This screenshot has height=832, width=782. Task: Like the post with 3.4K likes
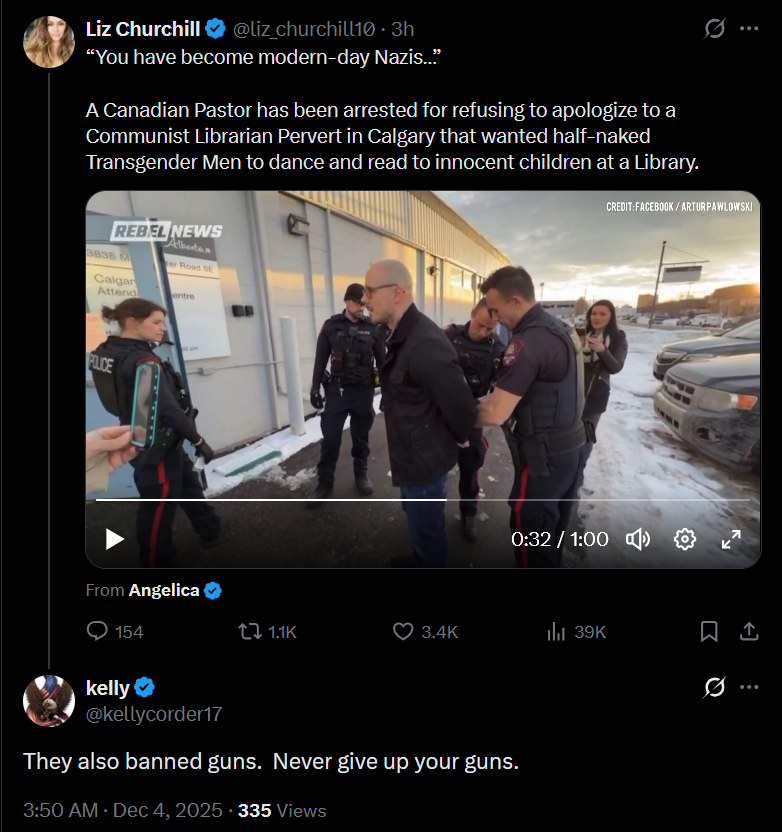tap(403, 631)
